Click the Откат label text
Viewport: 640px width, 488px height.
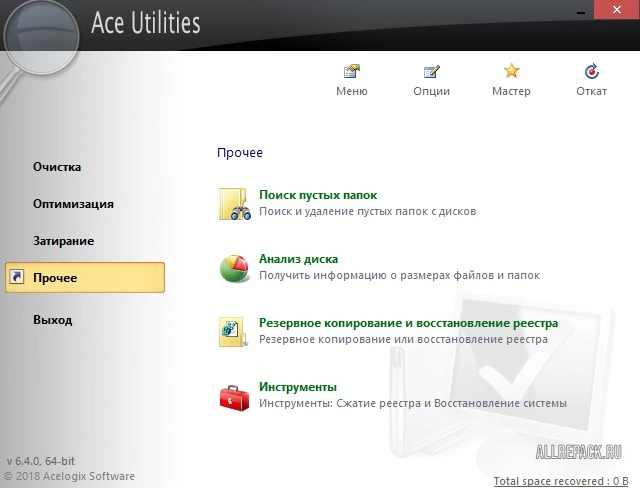(x=591, y=91)
